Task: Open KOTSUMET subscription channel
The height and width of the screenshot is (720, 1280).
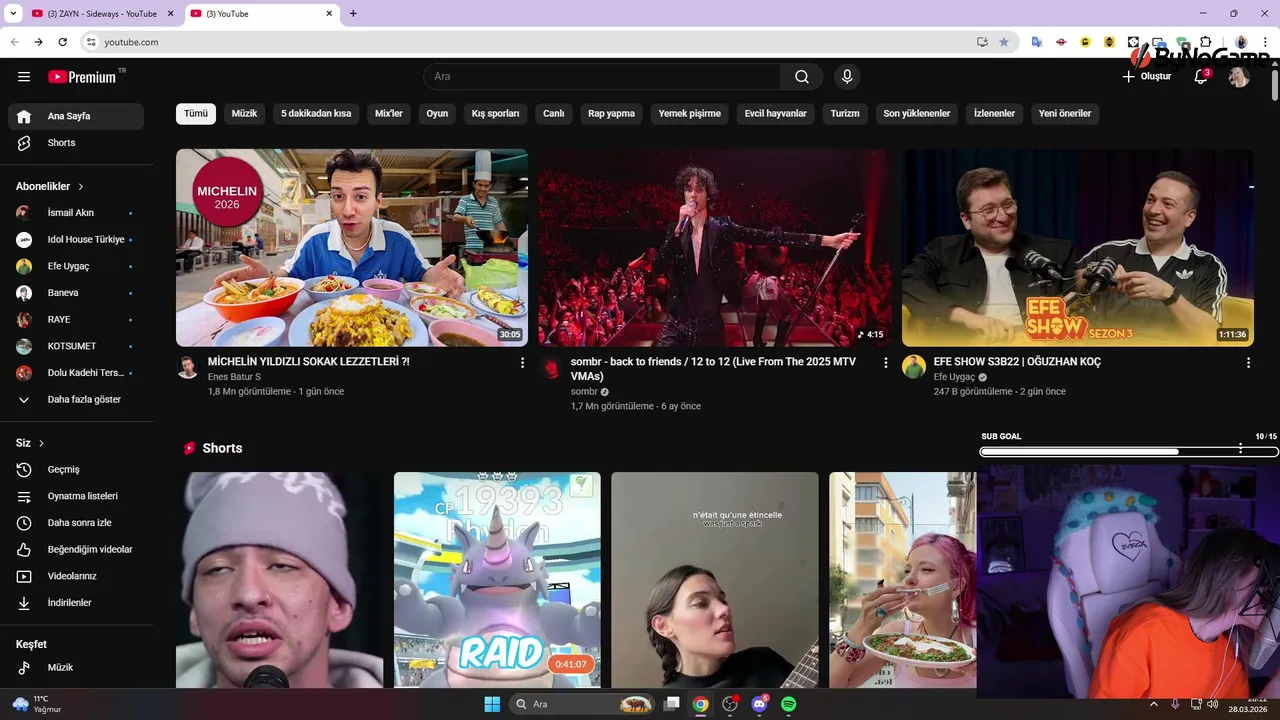Action: click(x=76, y=346)
